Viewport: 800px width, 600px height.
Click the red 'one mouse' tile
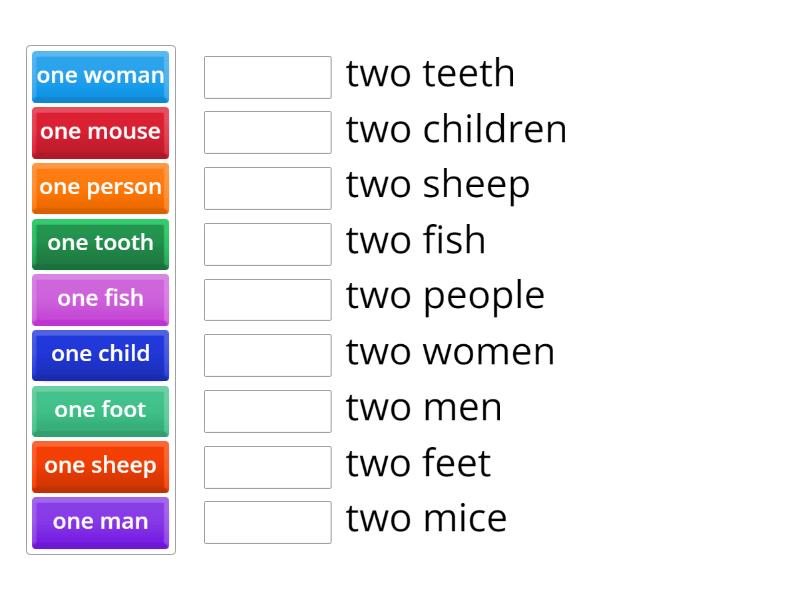point(100,132)
